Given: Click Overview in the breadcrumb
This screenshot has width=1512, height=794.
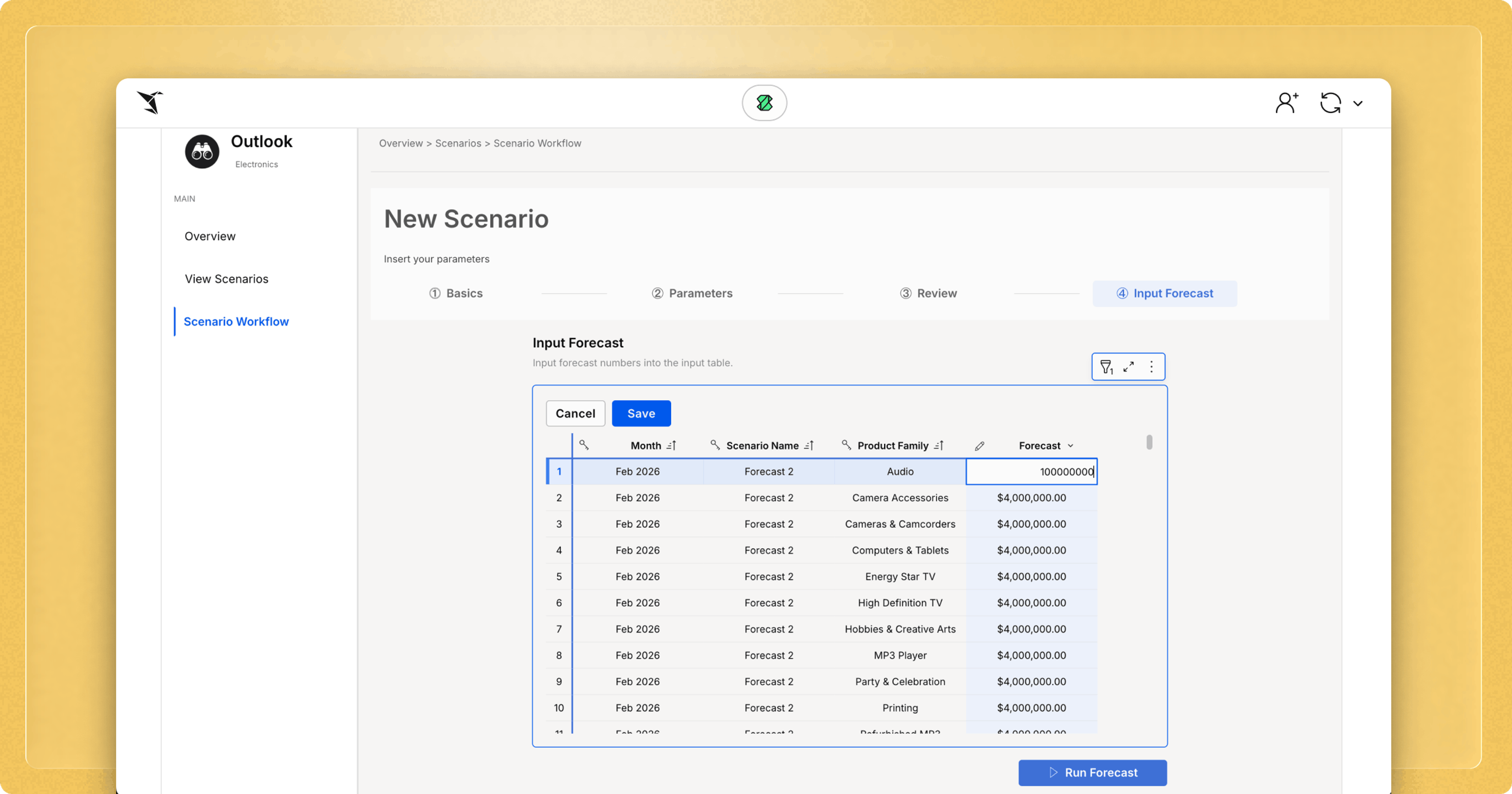Looking at the screenshot, I should 400,143.
